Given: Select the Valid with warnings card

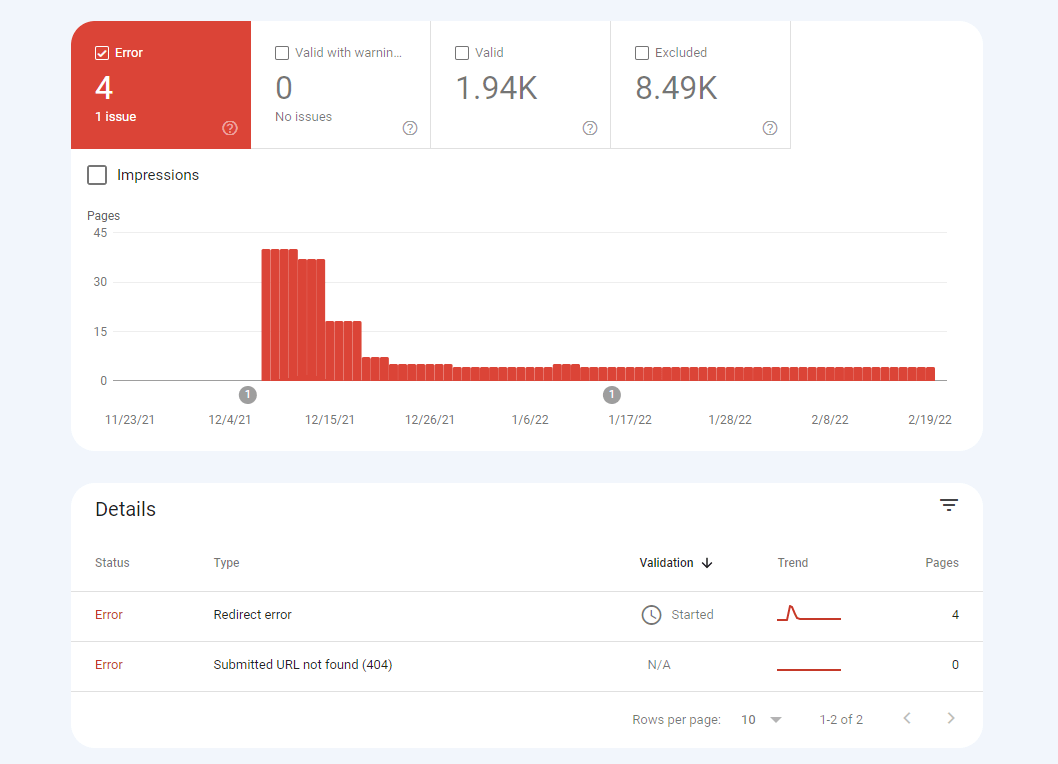Looking at the screenshot, I should pyautogui.click(x=340, y=84).
